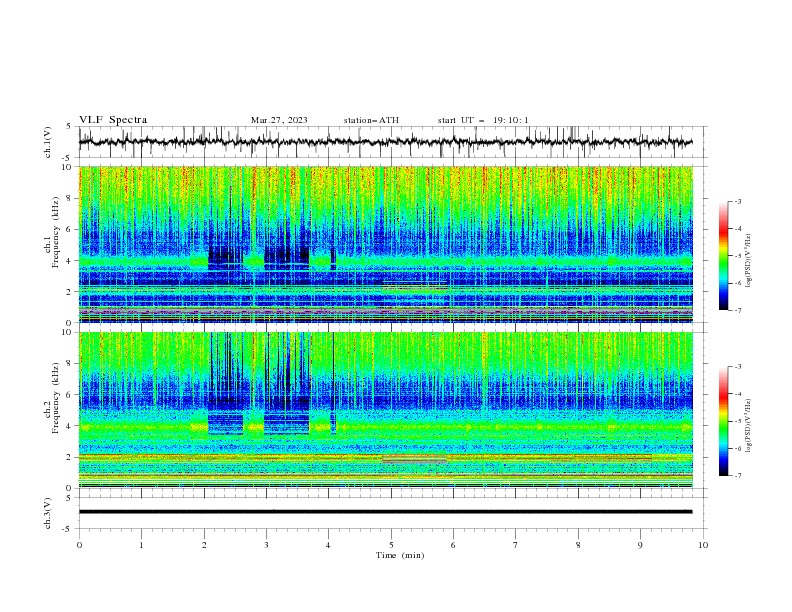Click the "-5" tick on the ch.3(V) axis
Viewport: 792px width, 612px height.
[x=68, y=529]
